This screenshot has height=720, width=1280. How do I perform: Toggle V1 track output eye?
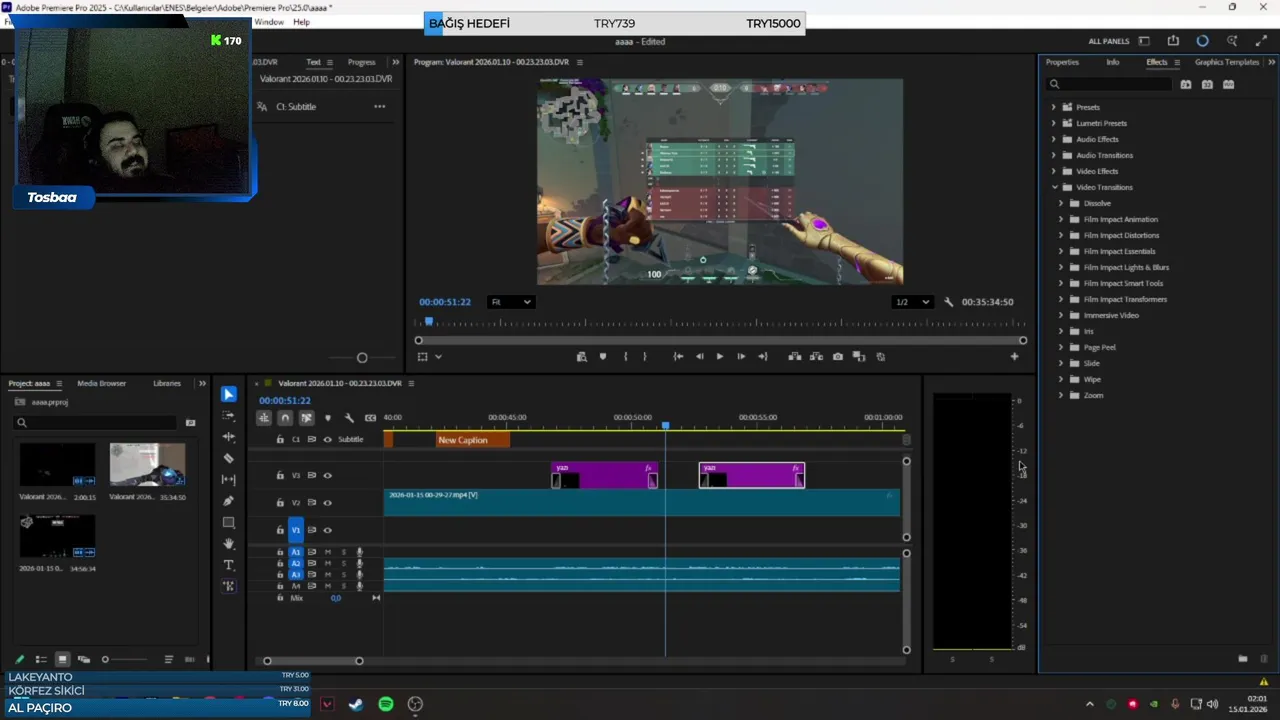327,530
